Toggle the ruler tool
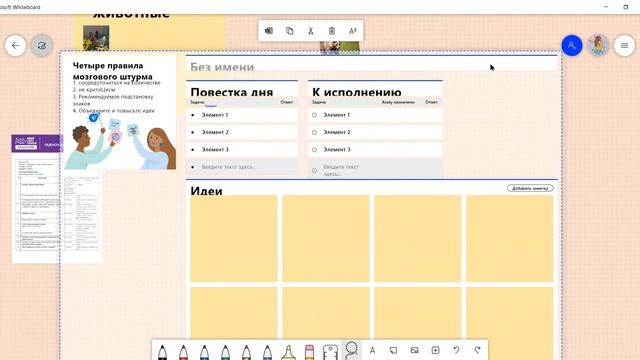Screen dimensions: 640x360 [x=330, y=352]
